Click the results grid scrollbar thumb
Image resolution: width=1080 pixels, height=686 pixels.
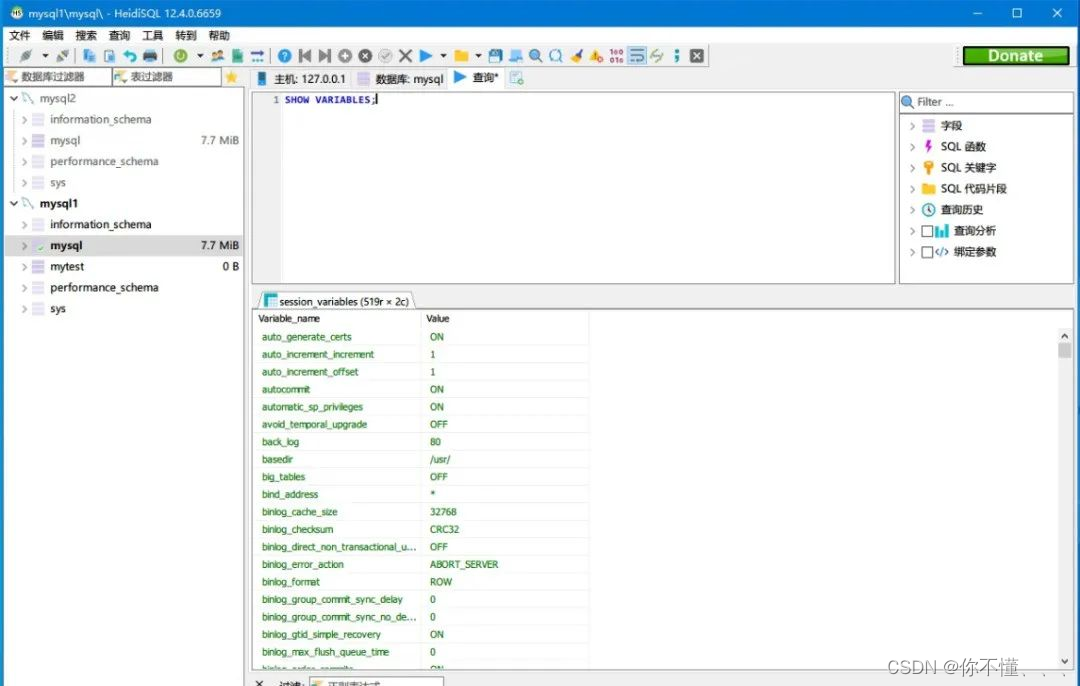(1064, 351)
